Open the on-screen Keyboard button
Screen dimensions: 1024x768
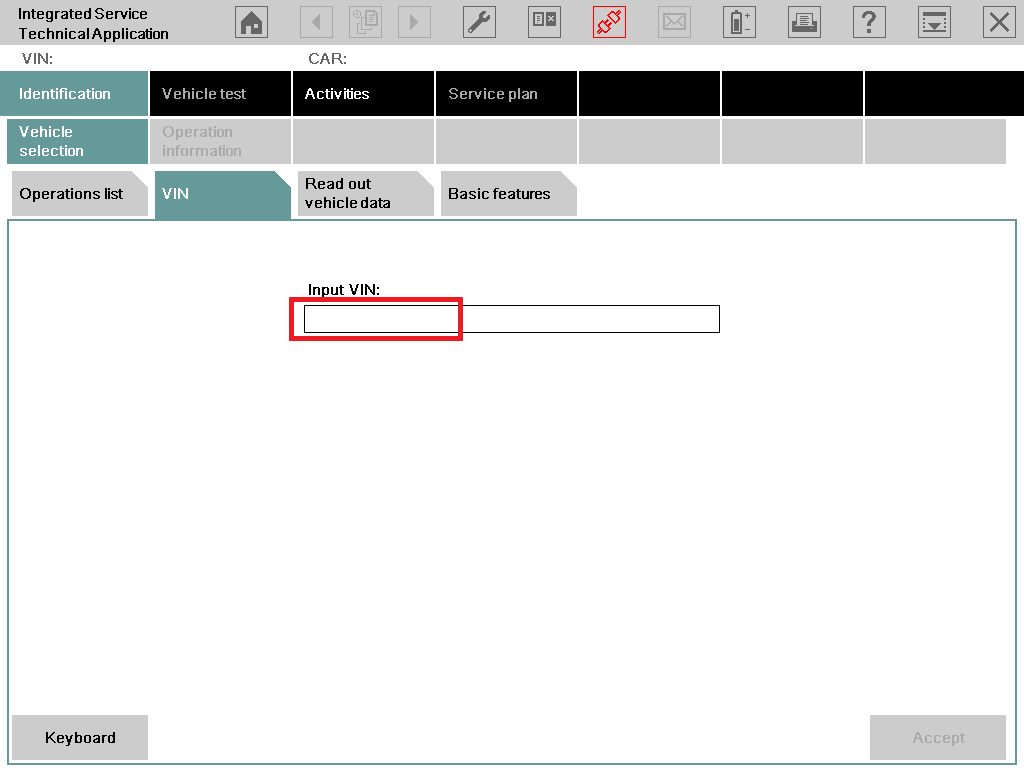tap(80, 738)
